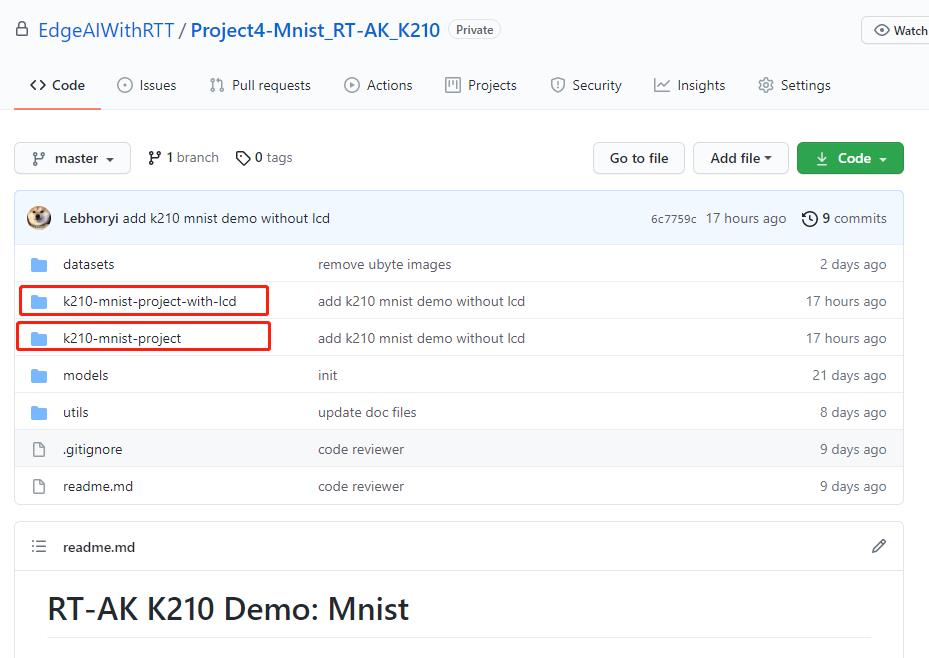Open the Pull requests tab

[260, 85]
